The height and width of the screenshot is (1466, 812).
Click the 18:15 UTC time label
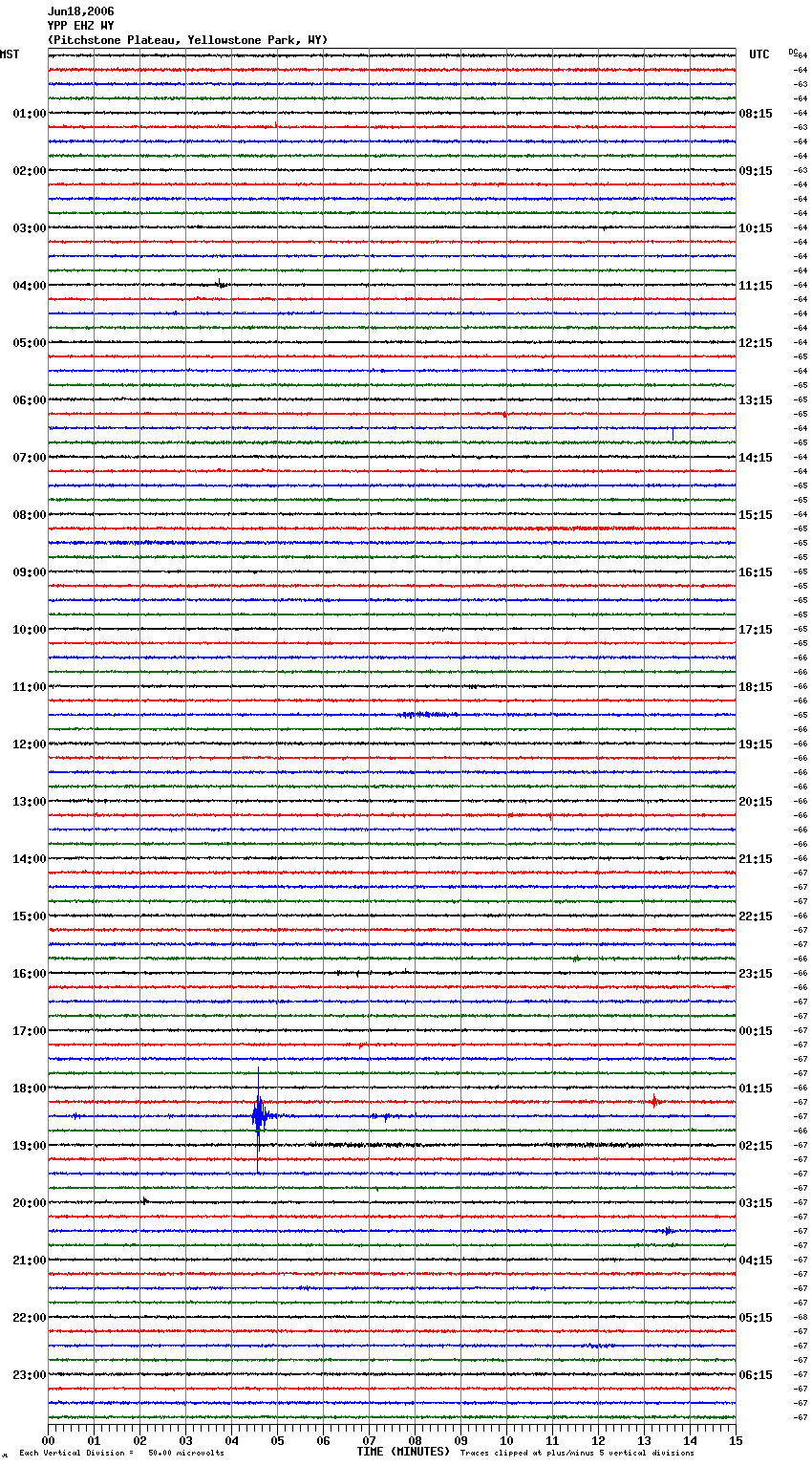pyautogui.click(x=756, y=687)
